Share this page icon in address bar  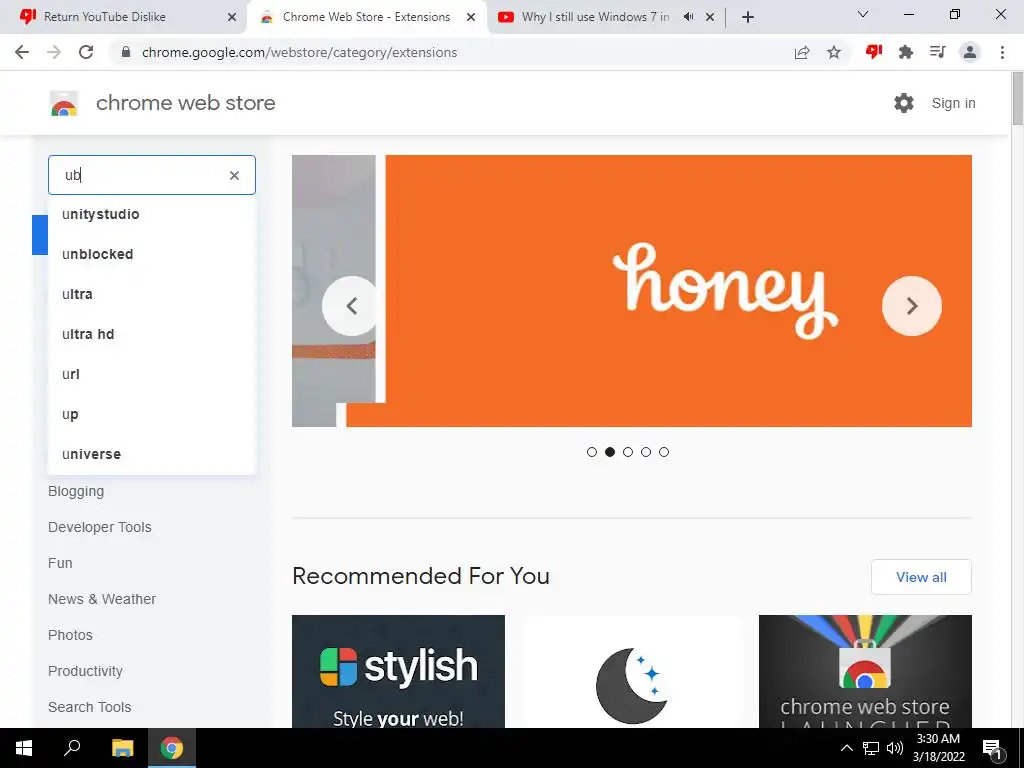tap(802, 52)
